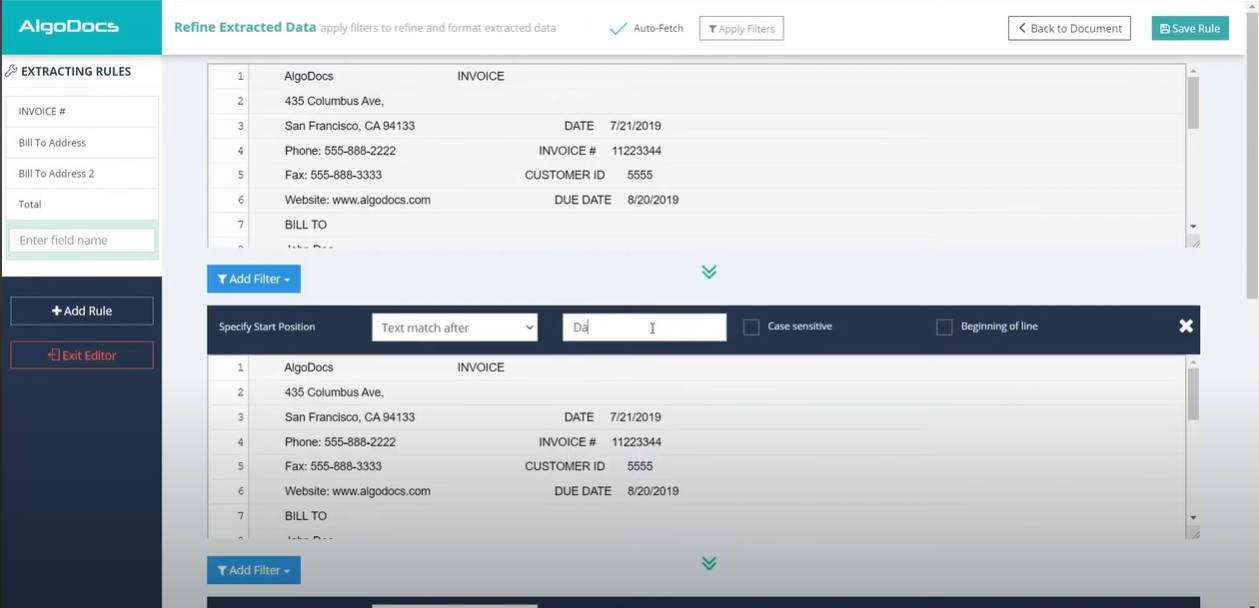Open the Text match after dropdown
Viewport: 1259px width, 608px height.
coord(455,327)
